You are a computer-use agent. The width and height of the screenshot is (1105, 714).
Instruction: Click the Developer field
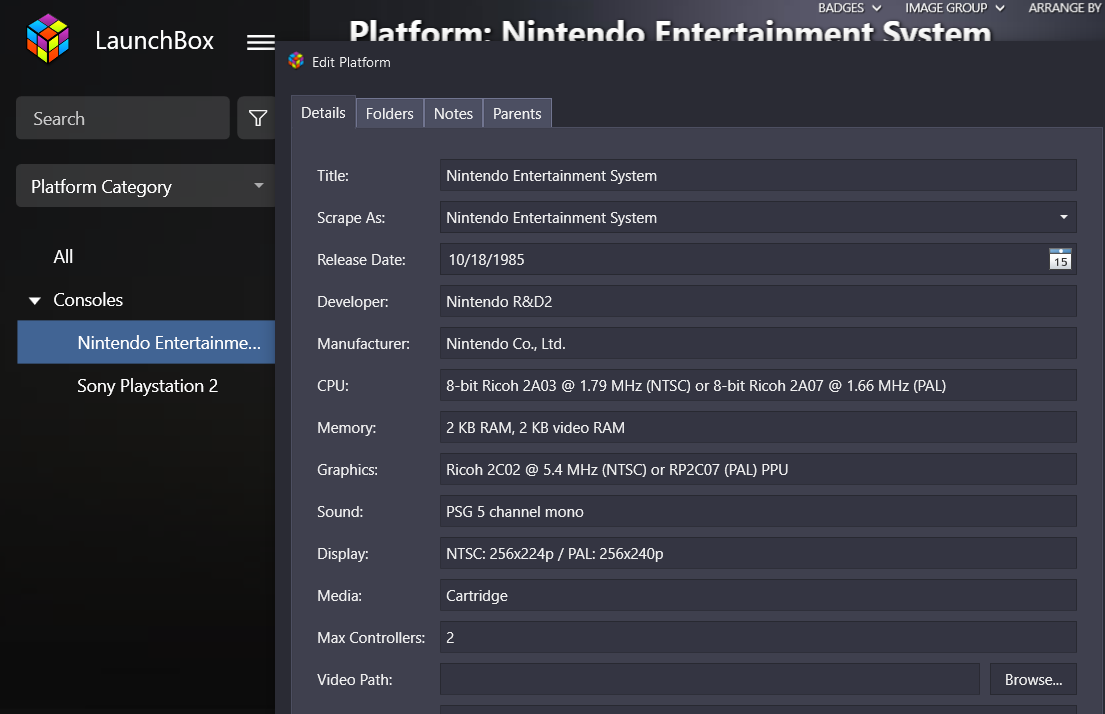tap(758, 302)
